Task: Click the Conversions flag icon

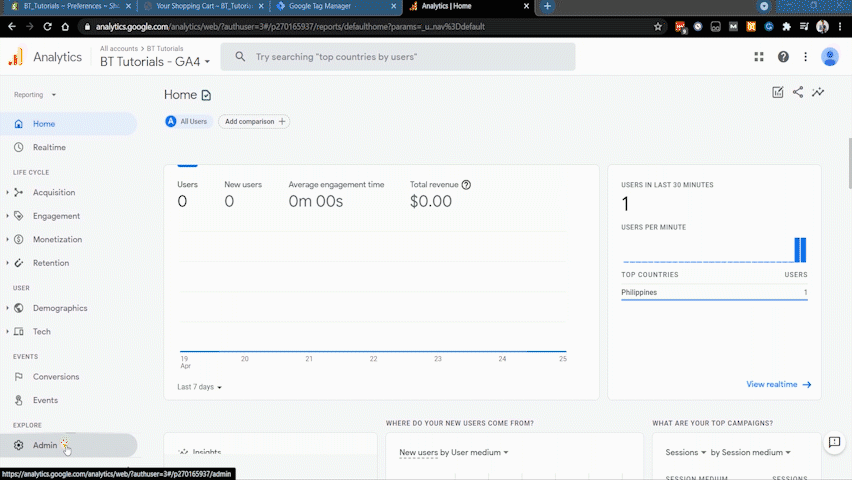Action: pos(18,377)
